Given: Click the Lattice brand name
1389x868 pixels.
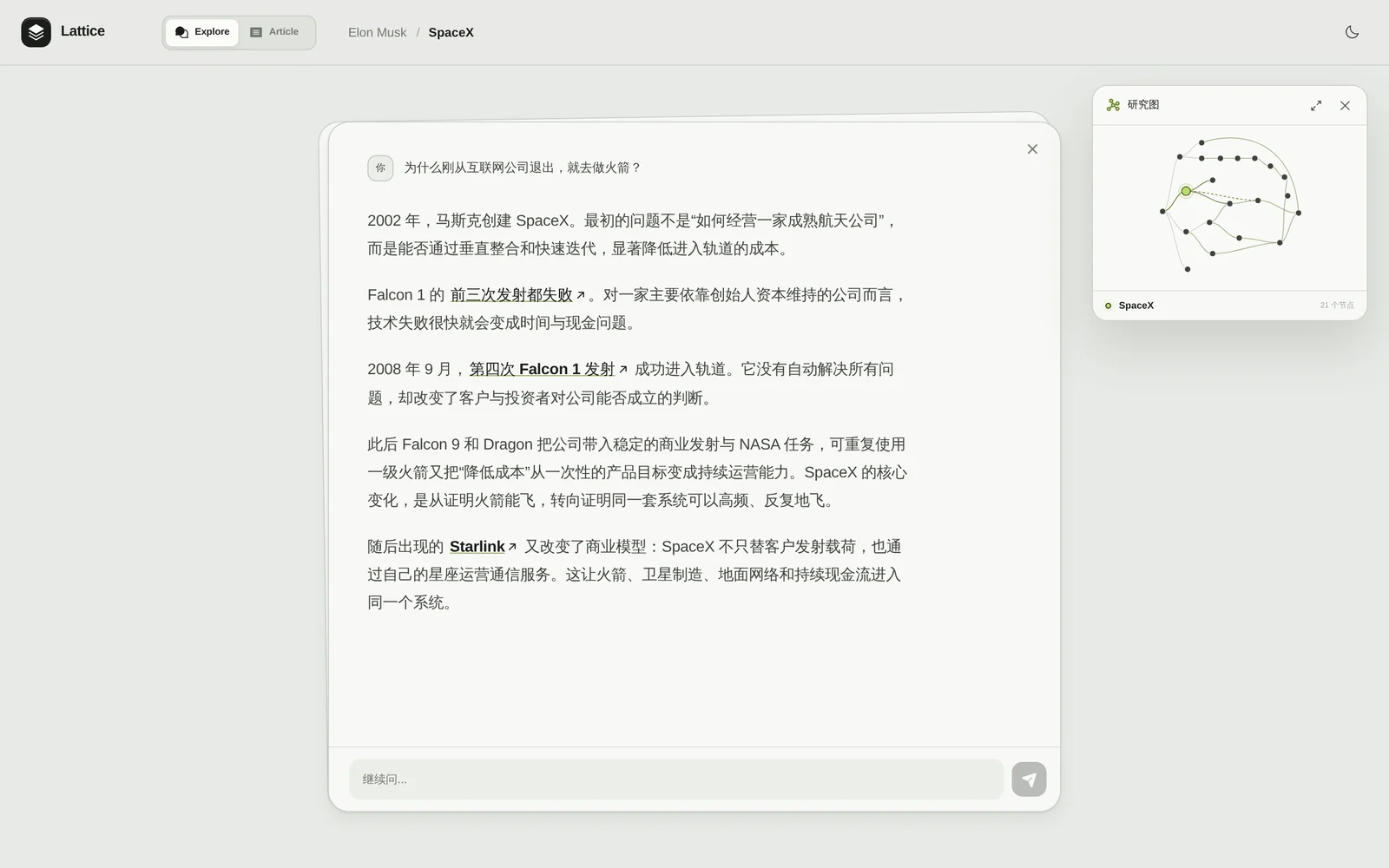Looking at the screenshot, I should (x=82, y=31).
